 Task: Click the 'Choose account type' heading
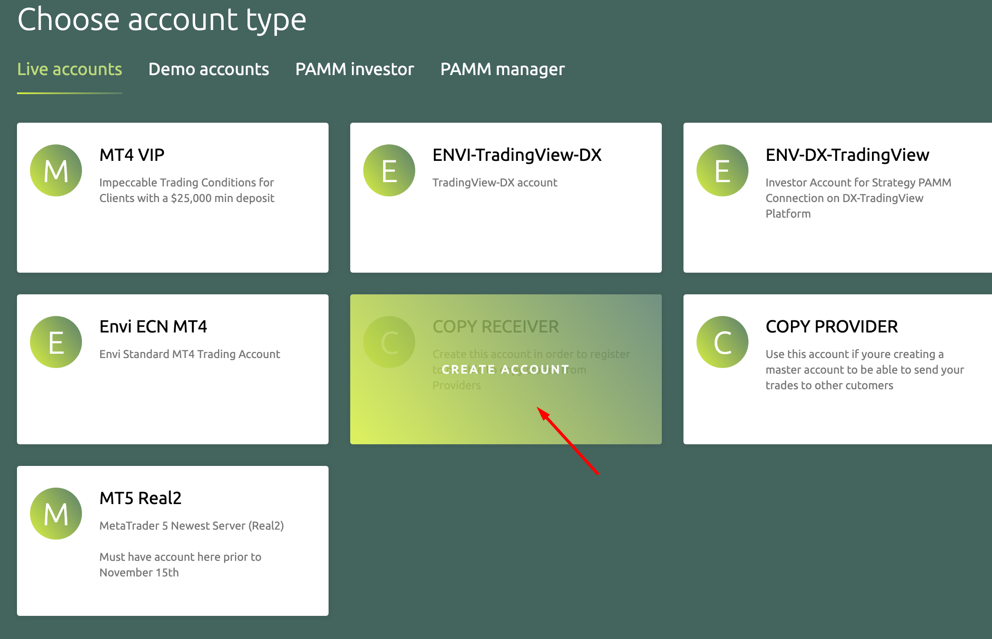[162, 20]
